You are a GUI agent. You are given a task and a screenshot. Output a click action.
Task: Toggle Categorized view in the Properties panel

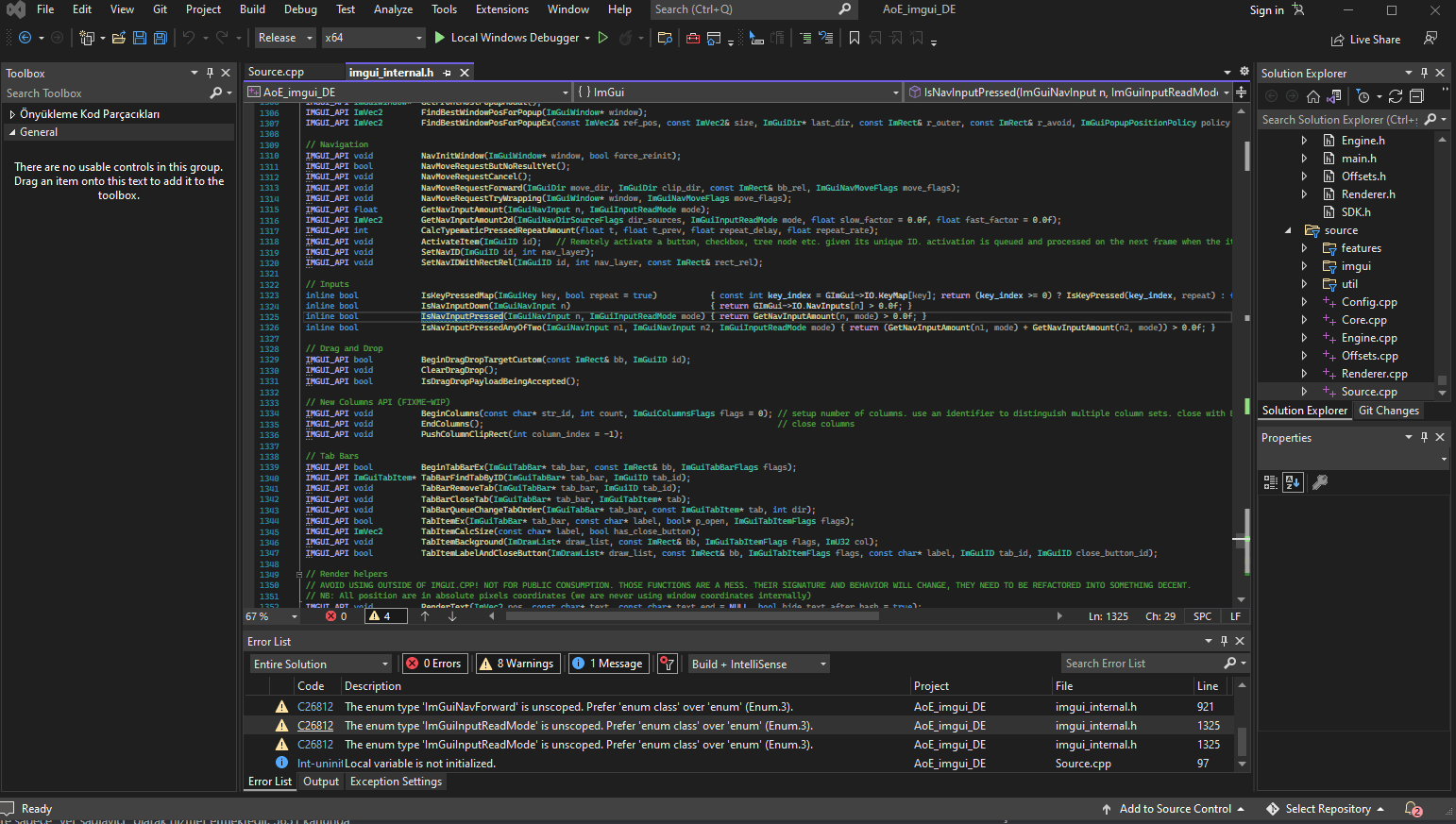1271,482
